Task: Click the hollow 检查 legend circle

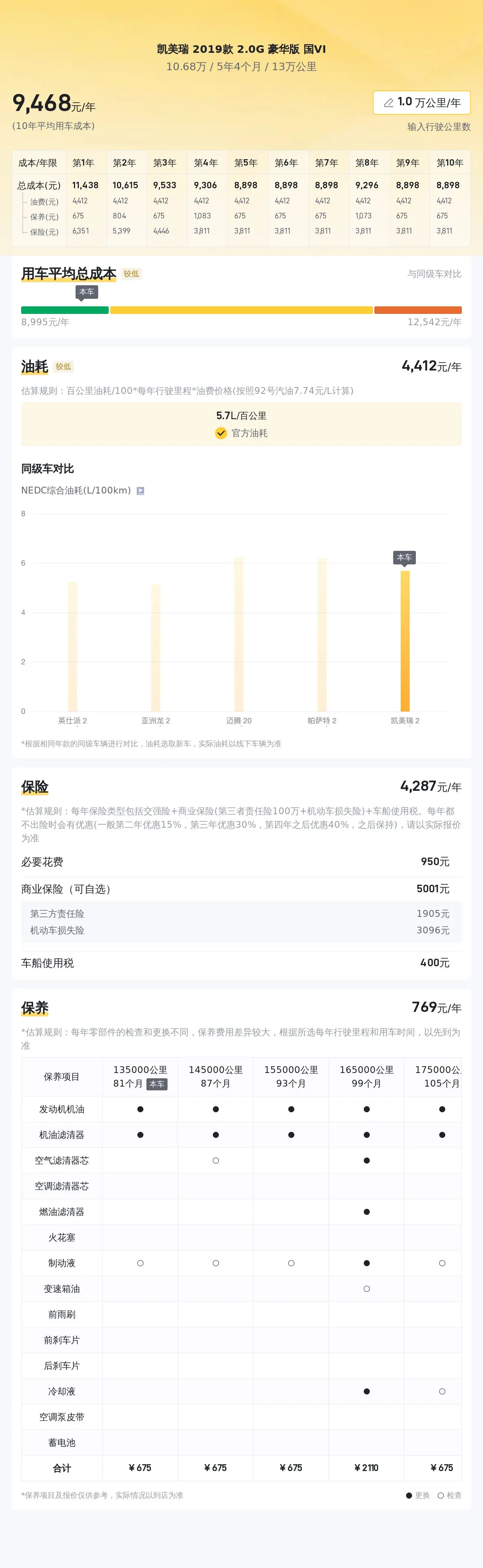Action: pyautogui.click(x=440, y=1495)
